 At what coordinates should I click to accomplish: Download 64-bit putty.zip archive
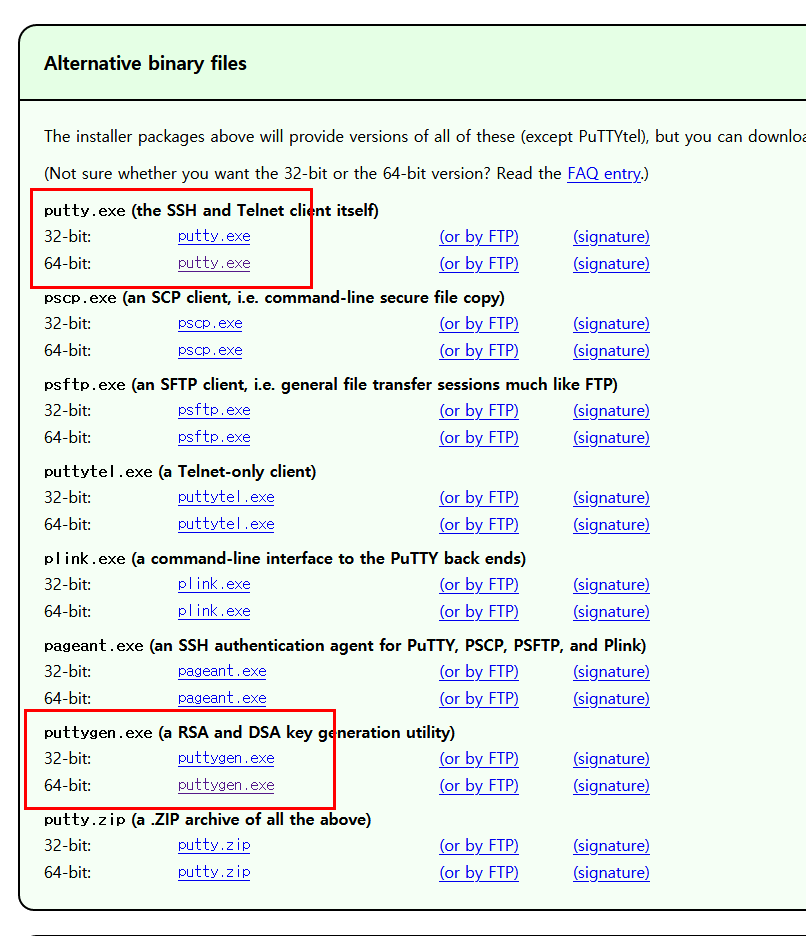click(214, 873)
